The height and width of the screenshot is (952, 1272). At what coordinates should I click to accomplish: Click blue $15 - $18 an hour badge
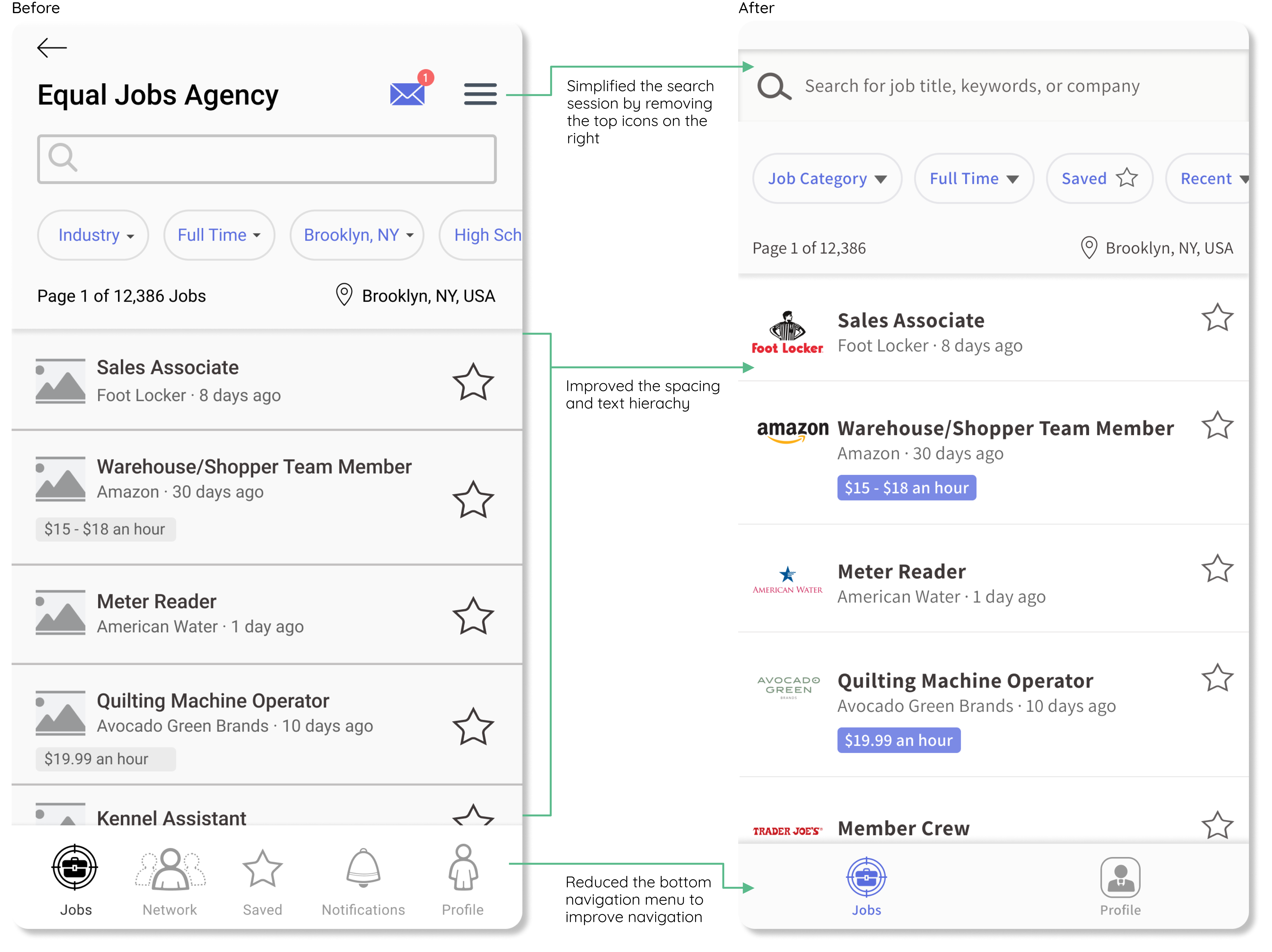tap(906, 487)
